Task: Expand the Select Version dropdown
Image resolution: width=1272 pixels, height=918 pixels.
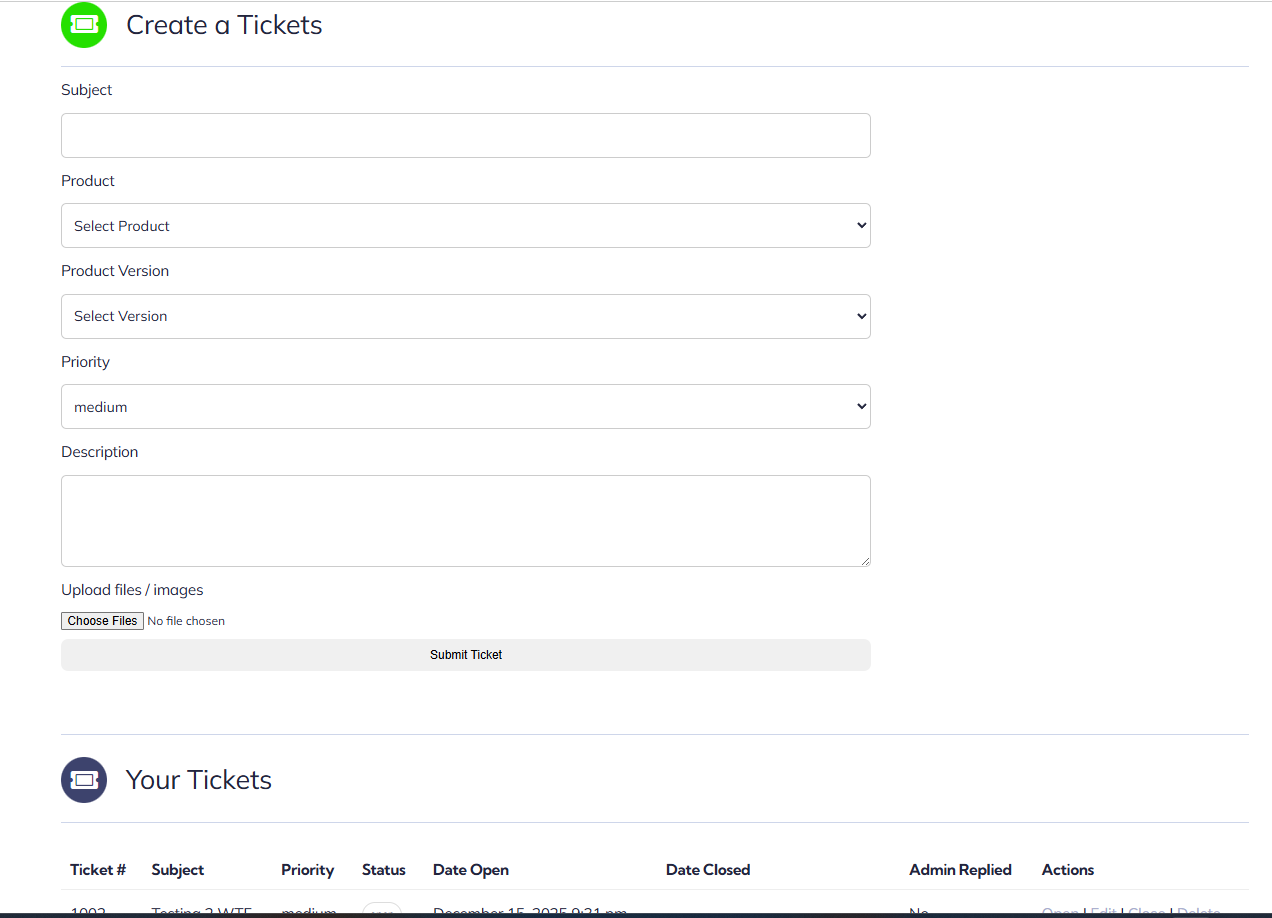Action: point(465,316)
